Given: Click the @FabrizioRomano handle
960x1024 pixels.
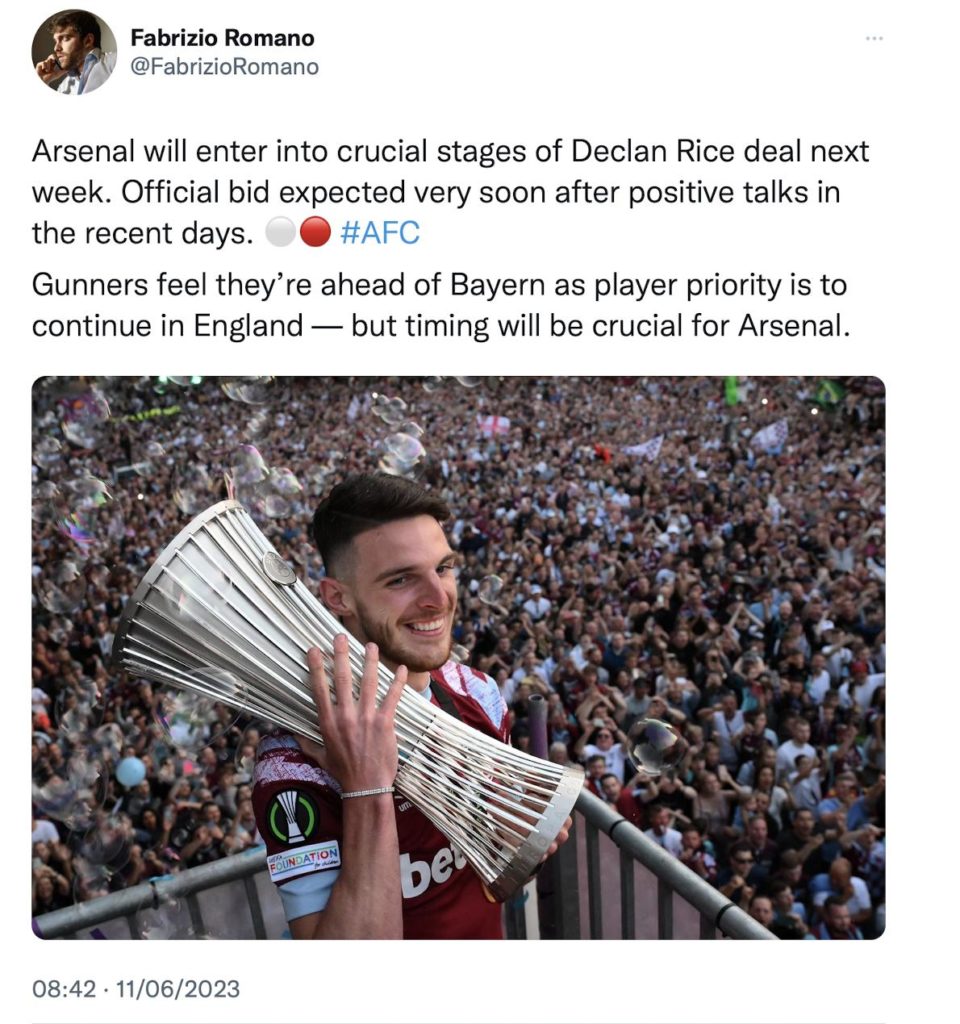Looking at the screenshot, I should [x=225, y=67].
